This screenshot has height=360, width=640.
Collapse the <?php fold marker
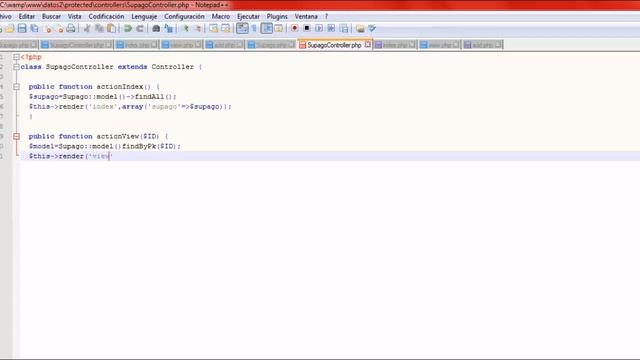point(16,57)
